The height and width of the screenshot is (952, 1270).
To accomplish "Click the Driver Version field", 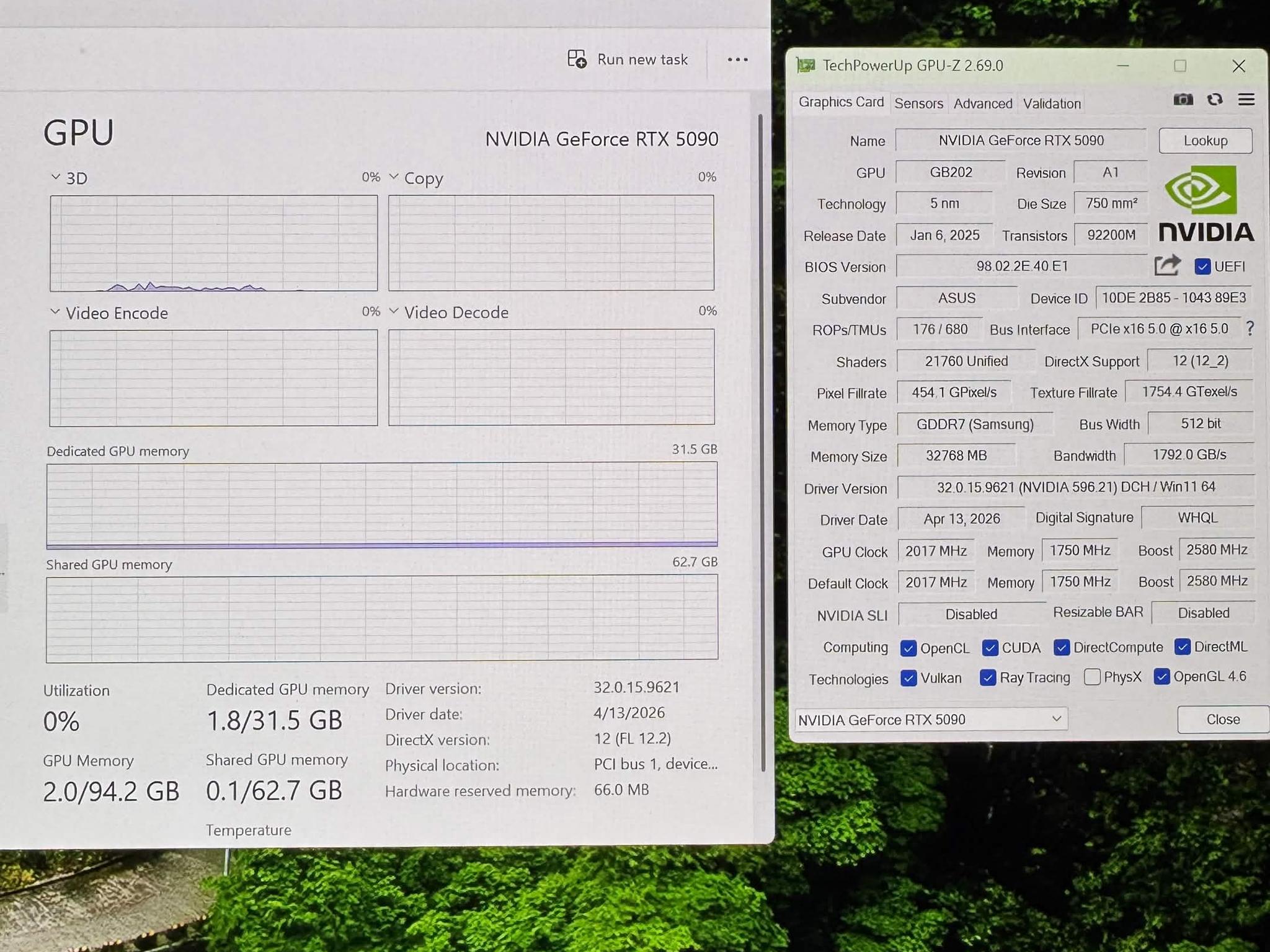I will [1076, 487].
